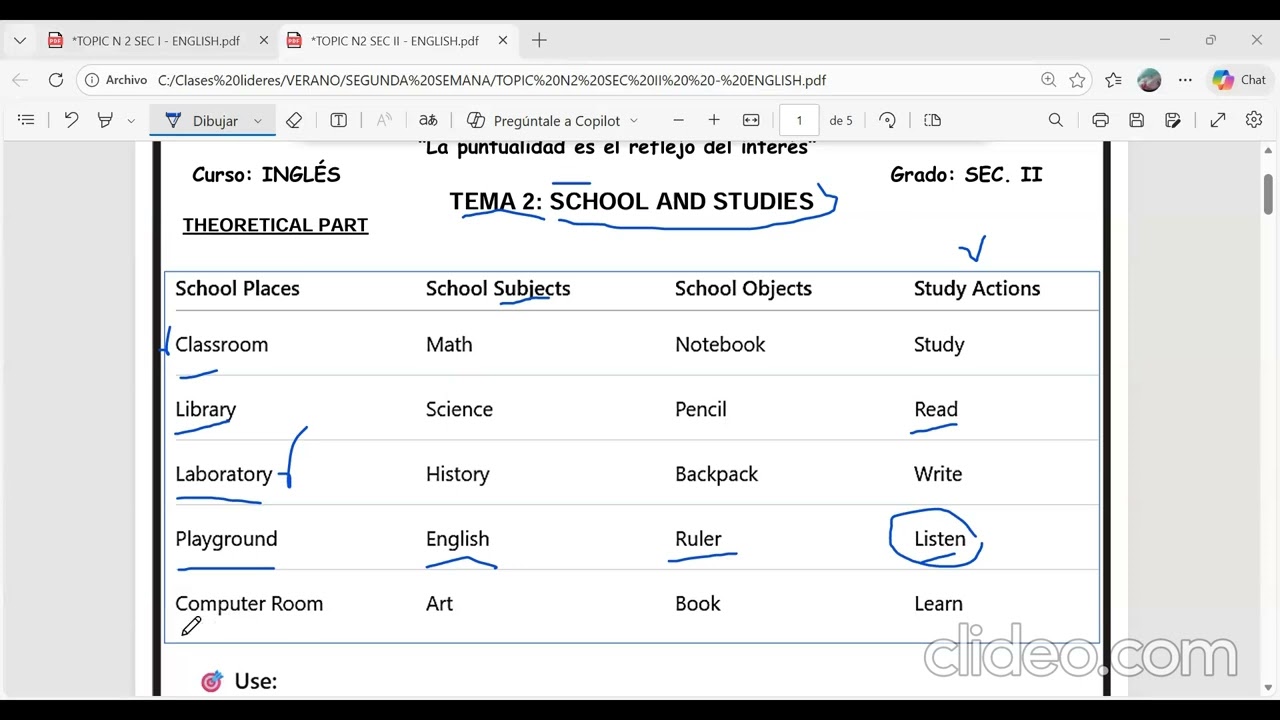Select the eraser tool
This screenshot has width=1280, height=720.
point(294,120)
